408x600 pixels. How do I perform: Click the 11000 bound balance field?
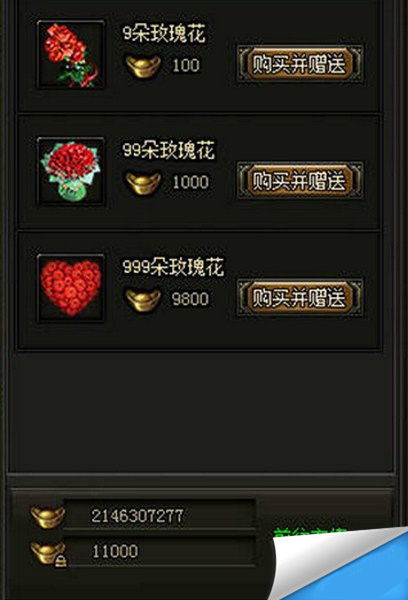[x=159, y=551]
